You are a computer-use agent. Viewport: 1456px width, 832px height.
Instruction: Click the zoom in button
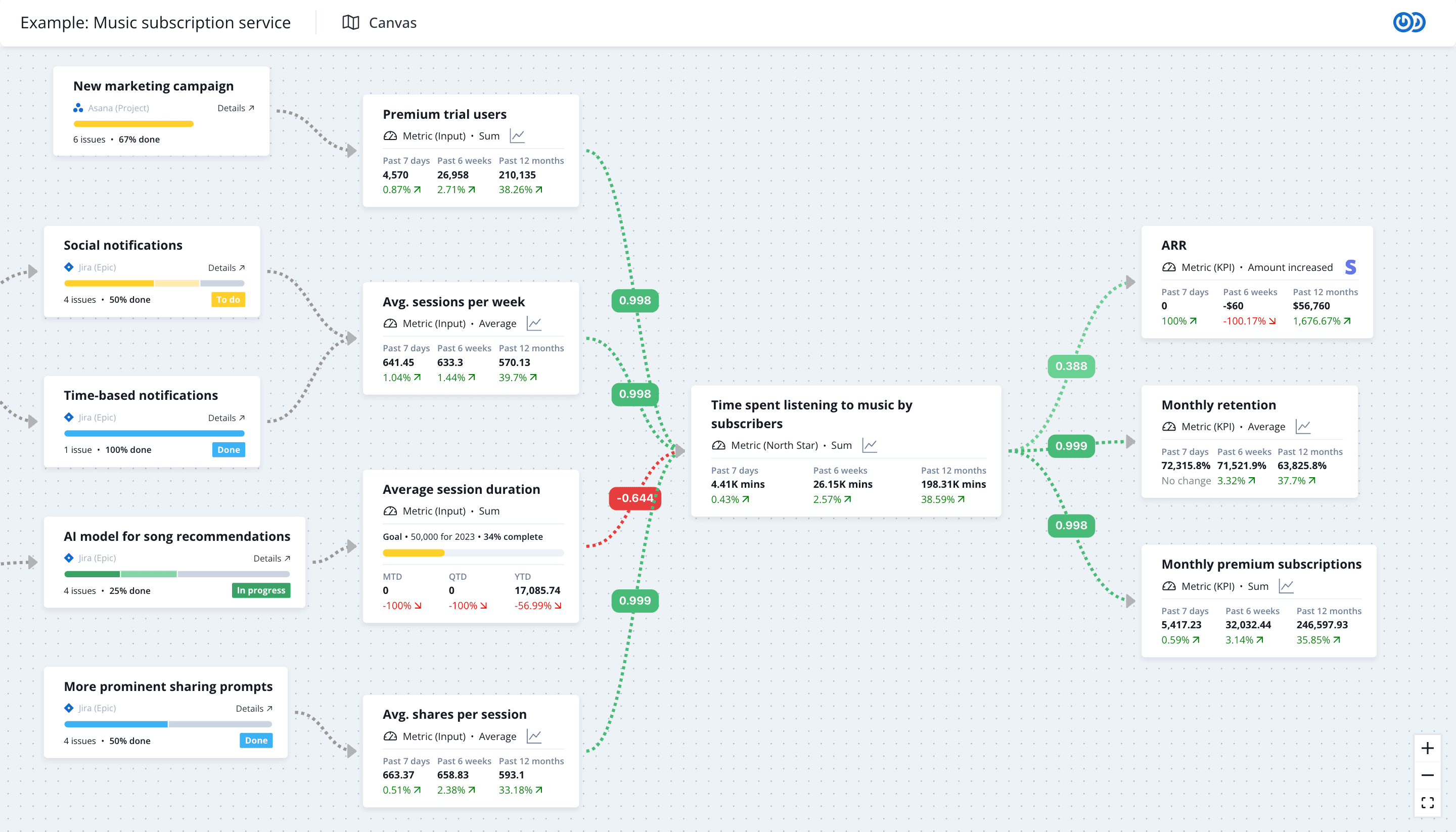pos(1428,748)
